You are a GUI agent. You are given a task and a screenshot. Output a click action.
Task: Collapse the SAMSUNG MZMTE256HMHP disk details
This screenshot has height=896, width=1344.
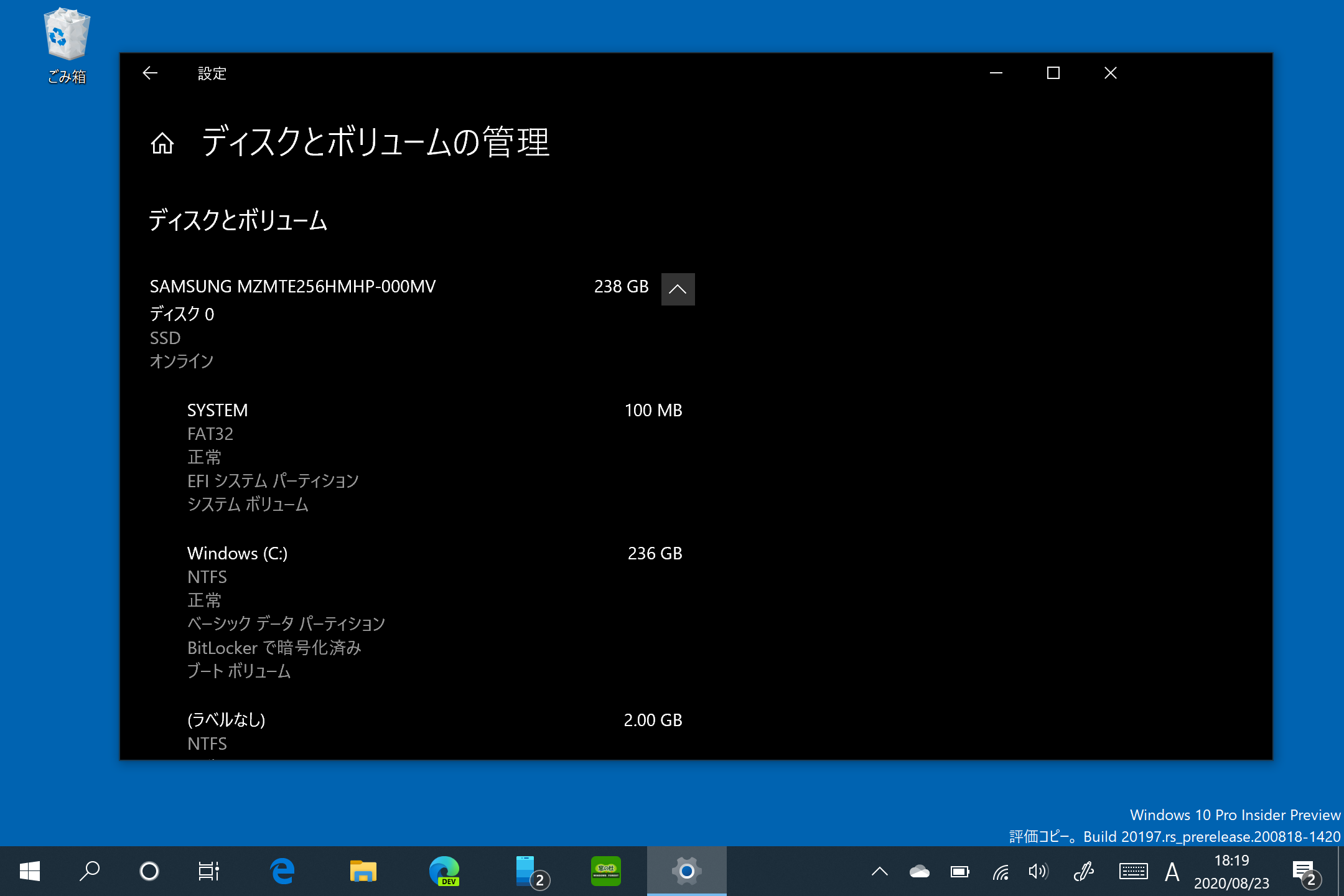678,289
